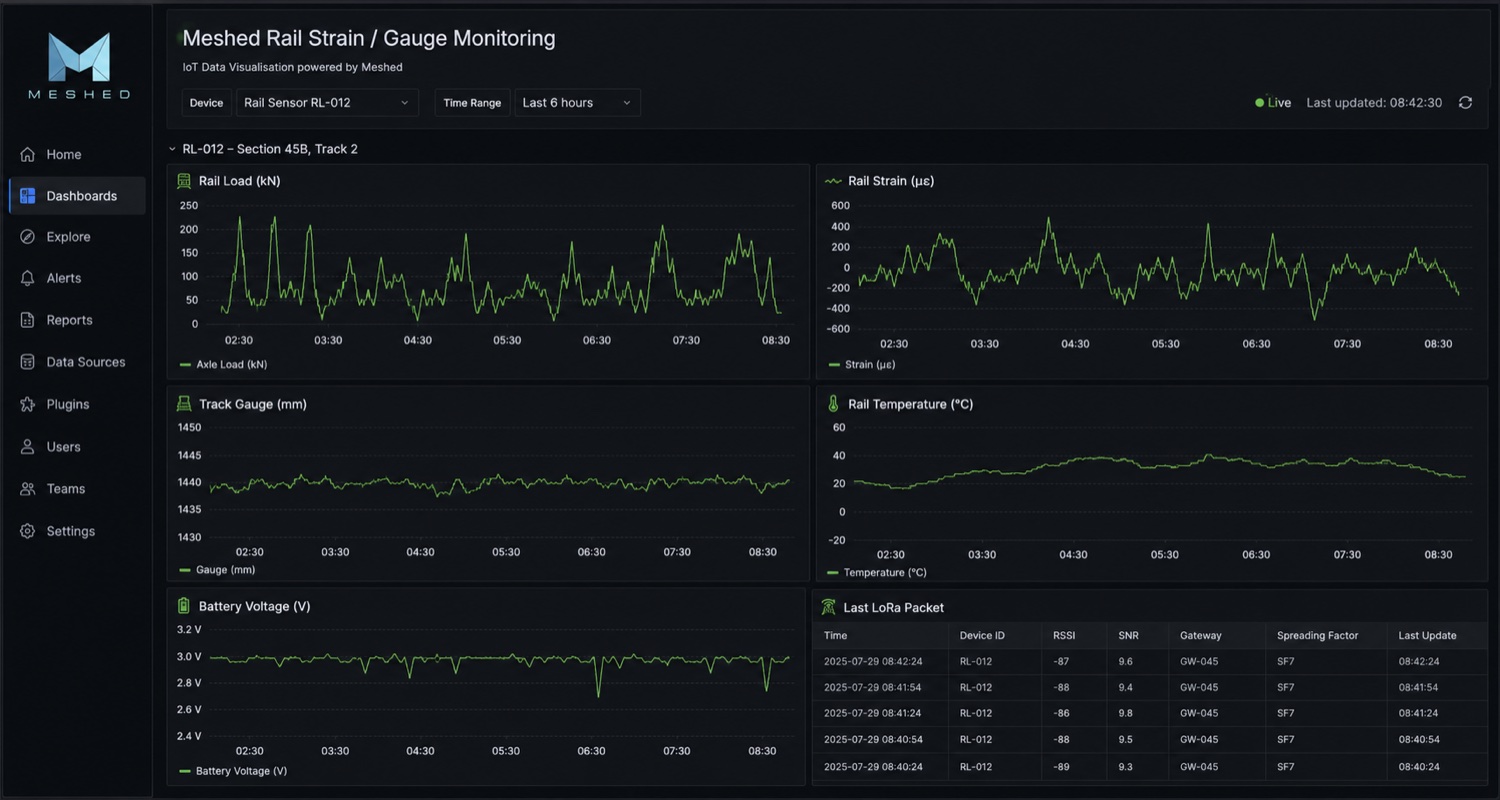Sort table by RSSI column header
1500x800 pixels.
[x=1064, y=635]
